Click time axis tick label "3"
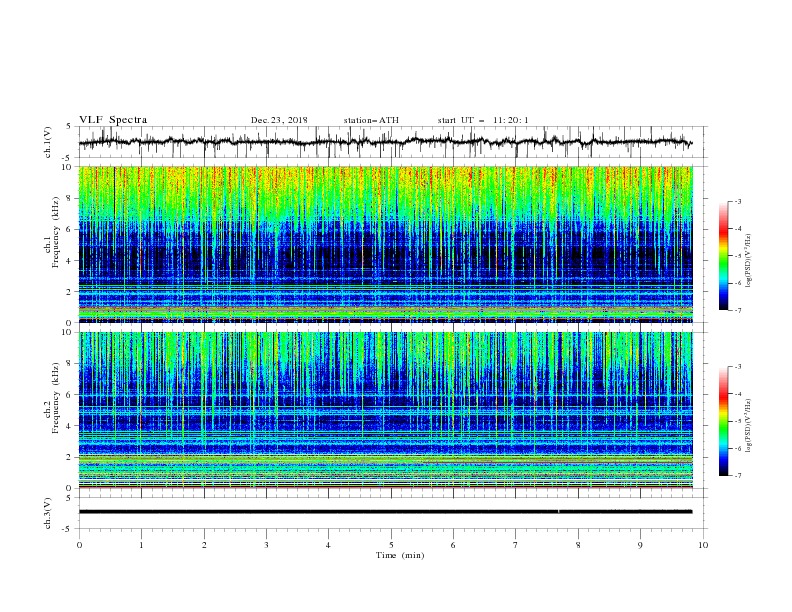Screen dimensions: 792x612 pyautogui.click(x=266, y=545)
